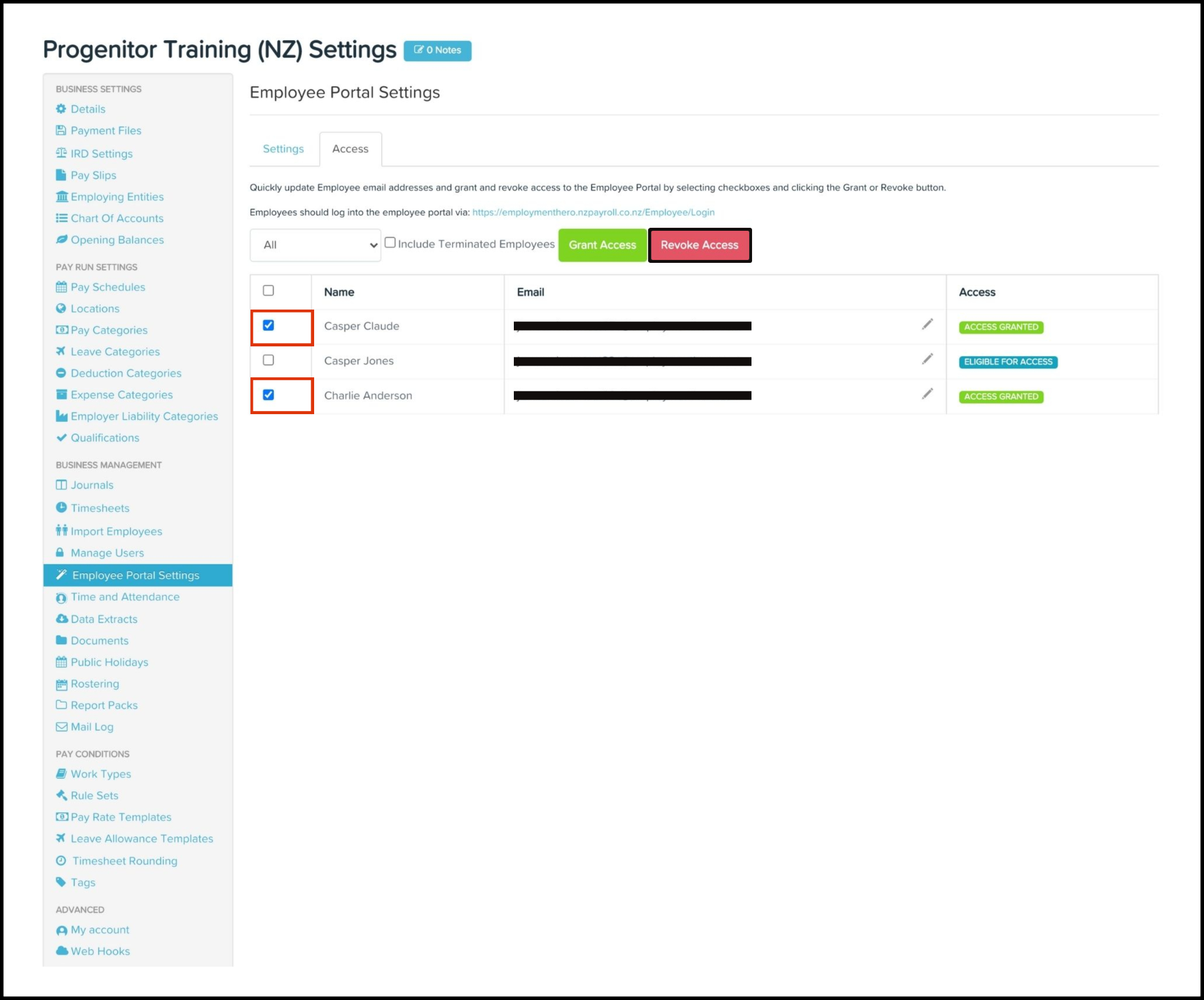
Task: Select the Access tab
Action: coord(350,149)
